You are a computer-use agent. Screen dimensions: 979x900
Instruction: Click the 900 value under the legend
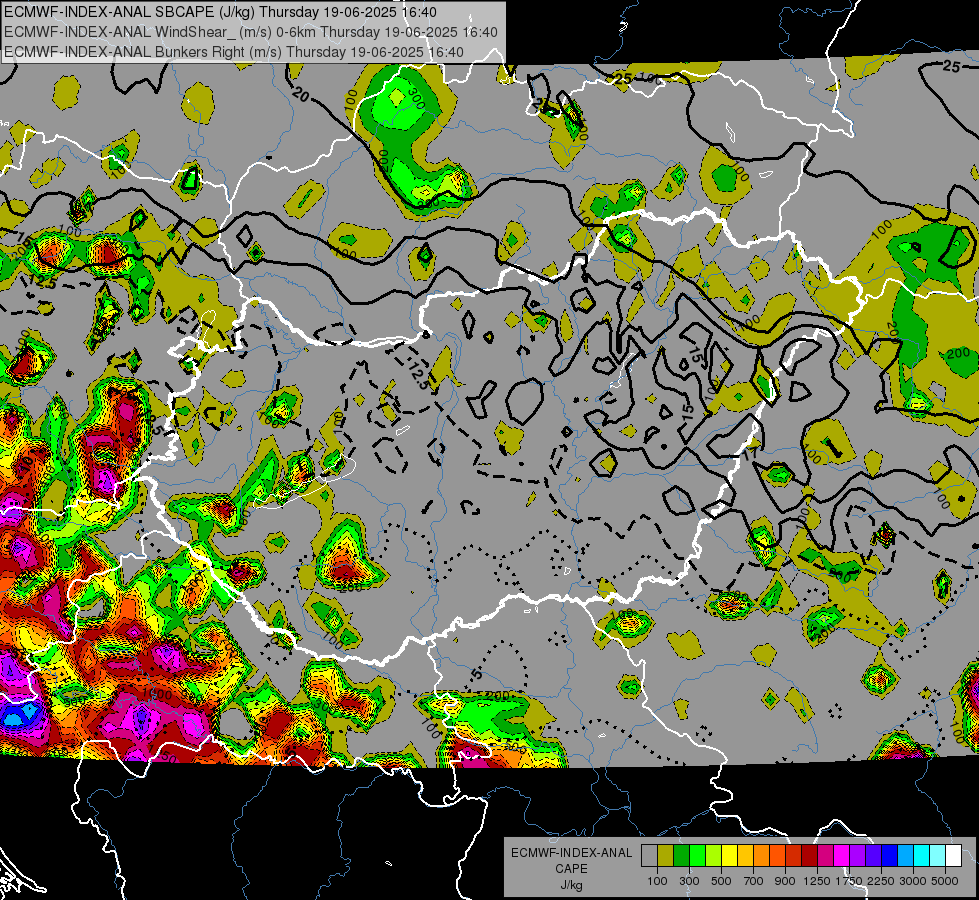[x=785, y=881]
